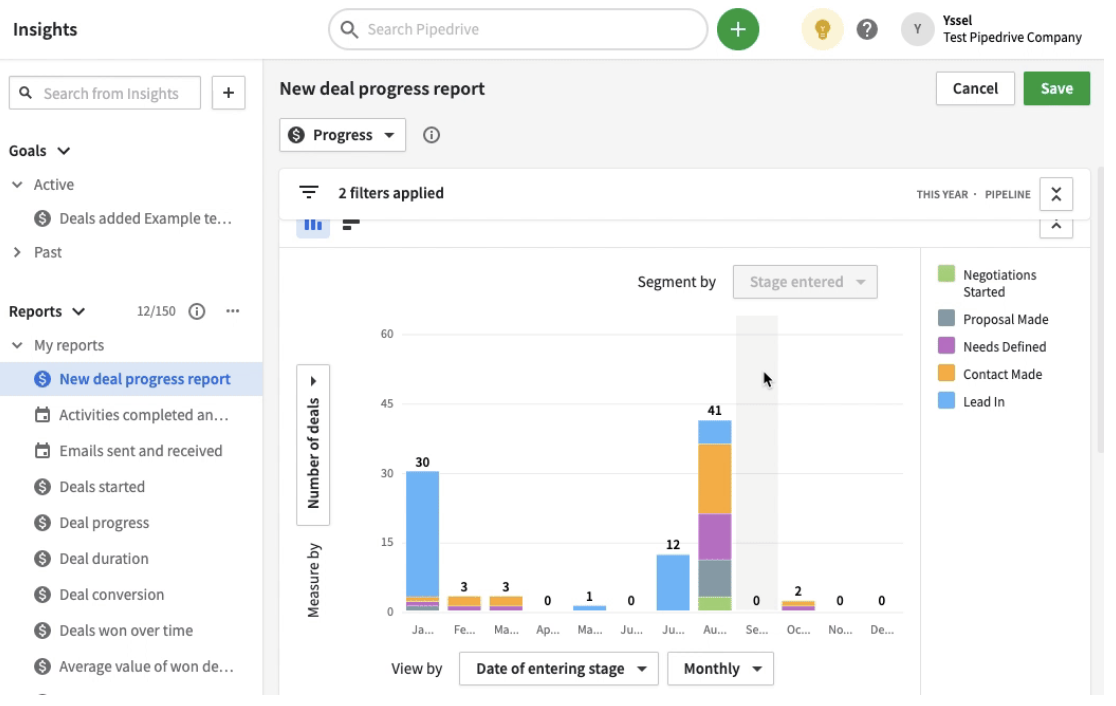Open the filters panel on the report
Image resolution: width=1116 pixels, height=706 pixels.
tap(308, 193)
